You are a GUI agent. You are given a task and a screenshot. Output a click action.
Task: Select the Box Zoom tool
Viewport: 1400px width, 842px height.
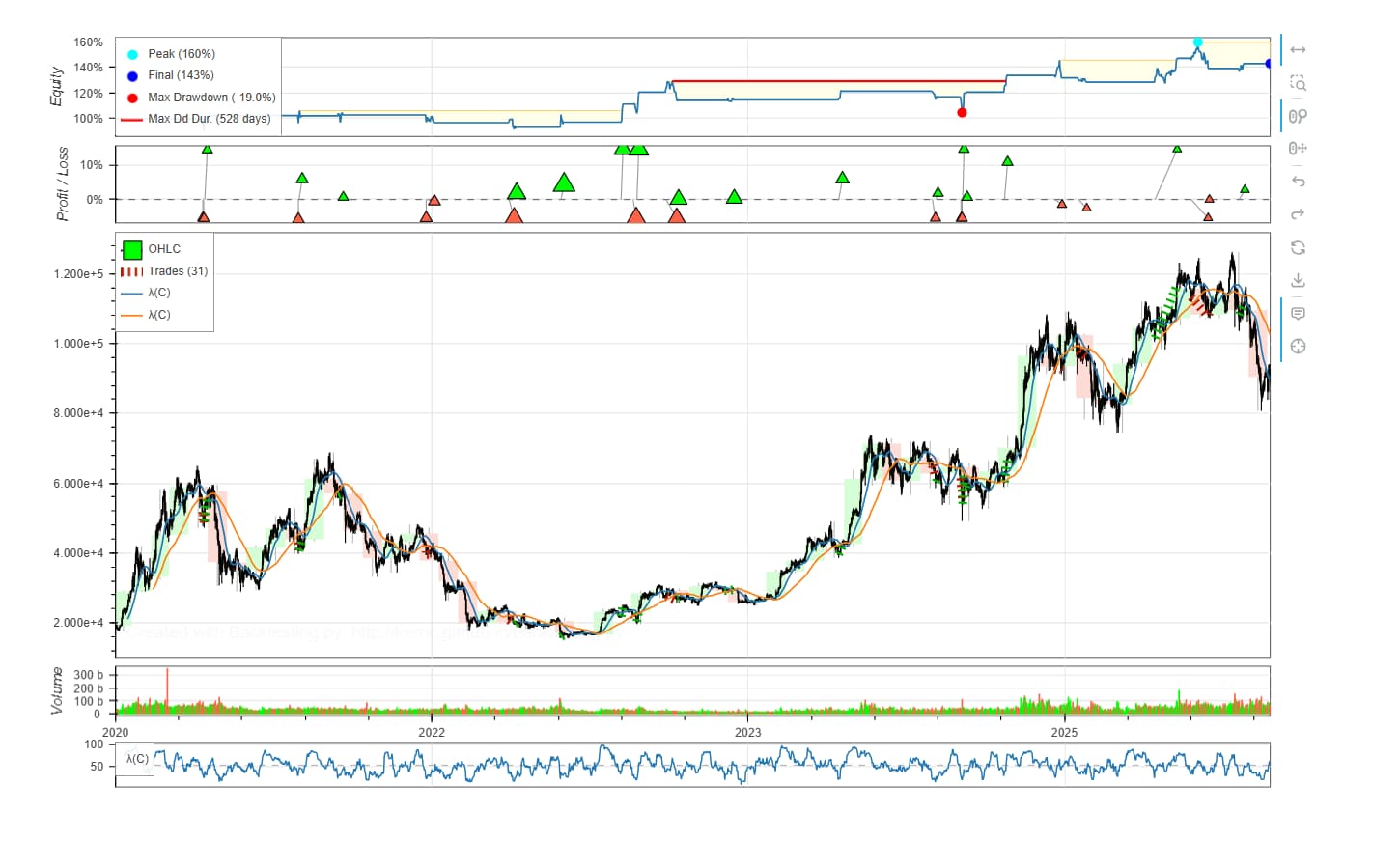pyautogui.click(x=1298, y=83)
